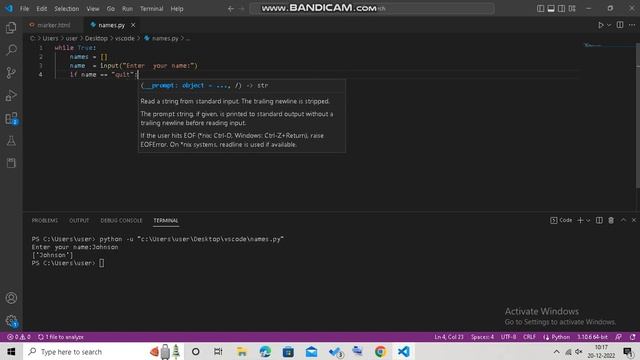Go forward with the right arrow
640x360 pixels.
(x=241, y=9)
